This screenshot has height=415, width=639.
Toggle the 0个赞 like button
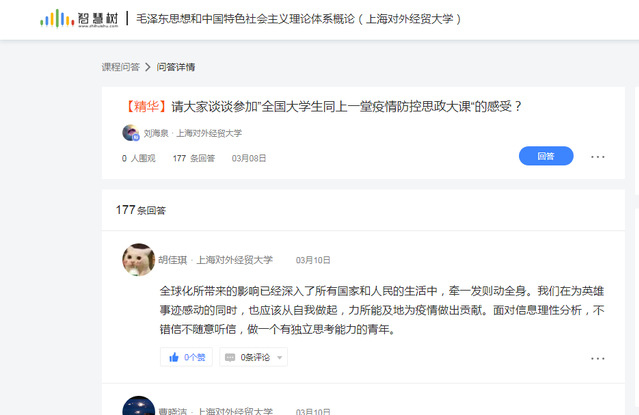186,357
